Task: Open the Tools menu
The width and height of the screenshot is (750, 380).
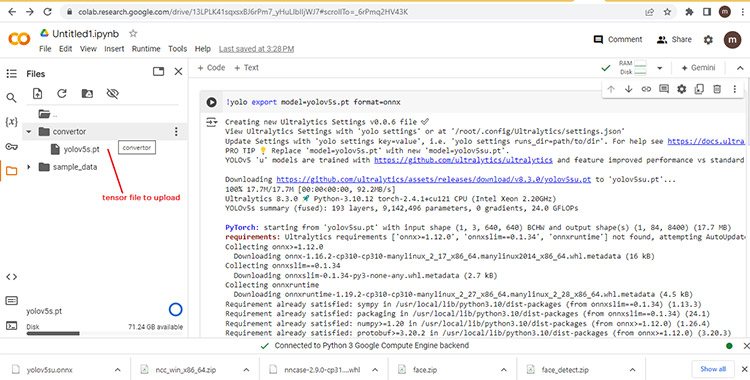Action: coord(177,49)
